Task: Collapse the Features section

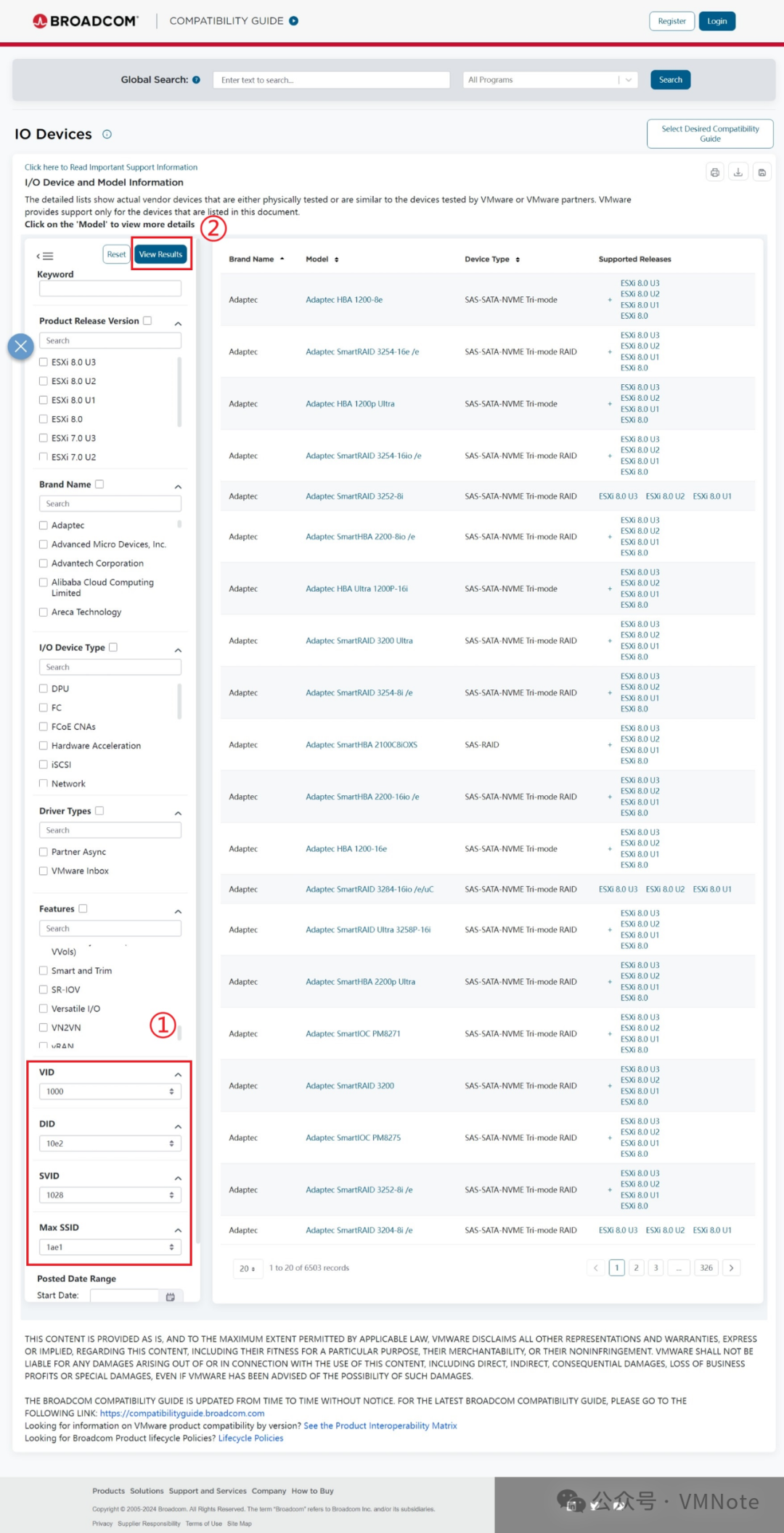Action: point(178,911)
